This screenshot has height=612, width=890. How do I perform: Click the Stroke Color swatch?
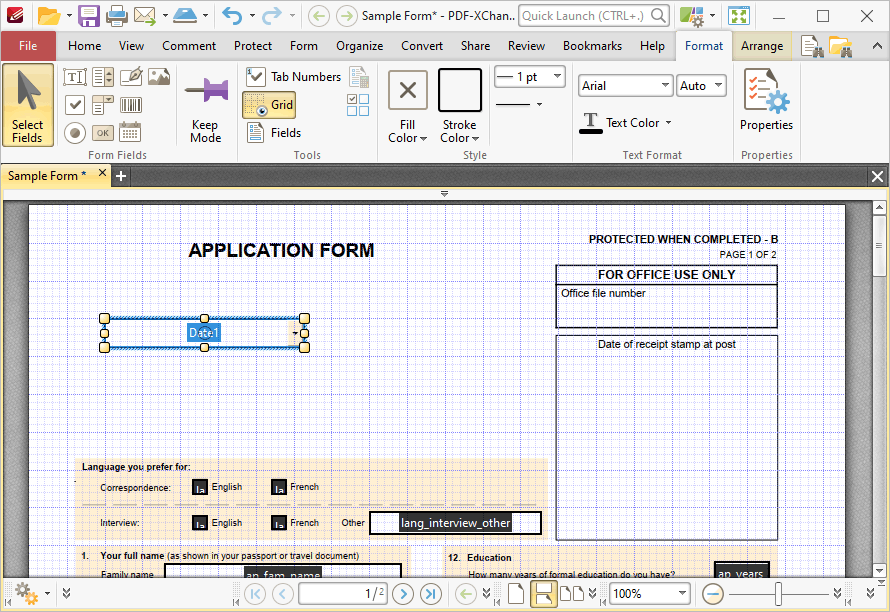[460, 90]
